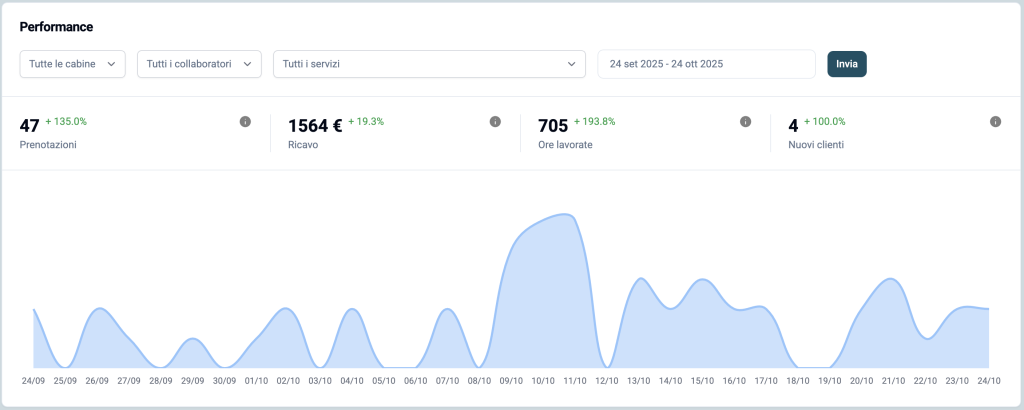Click info icon next to Ore lavorate

point(745,122)
